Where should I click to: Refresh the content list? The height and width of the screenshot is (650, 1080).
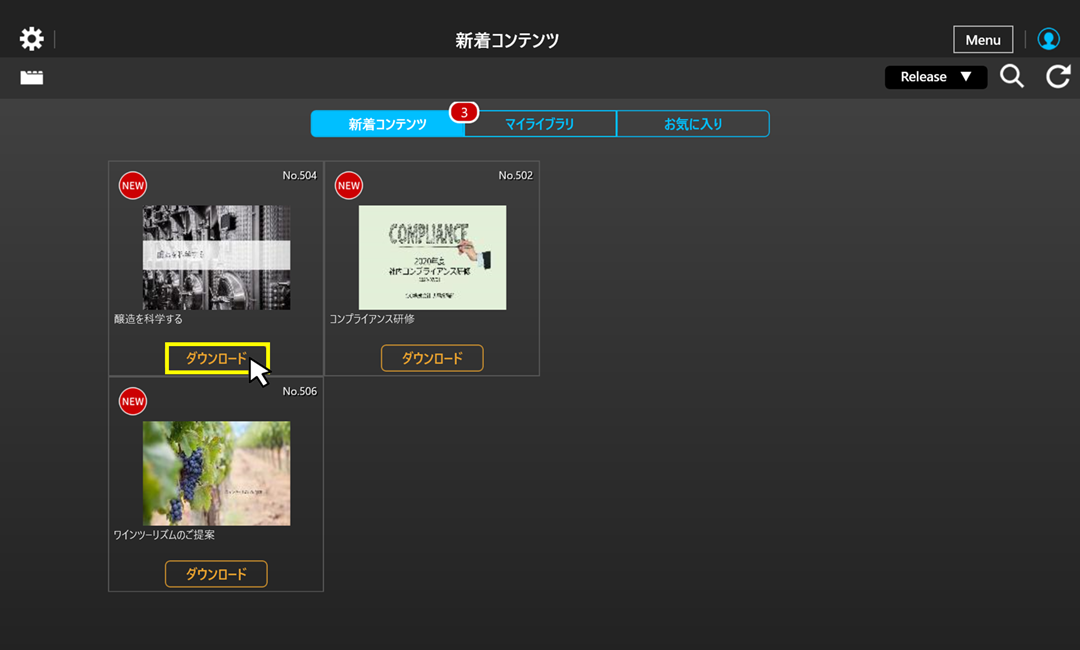(1058, 76)
